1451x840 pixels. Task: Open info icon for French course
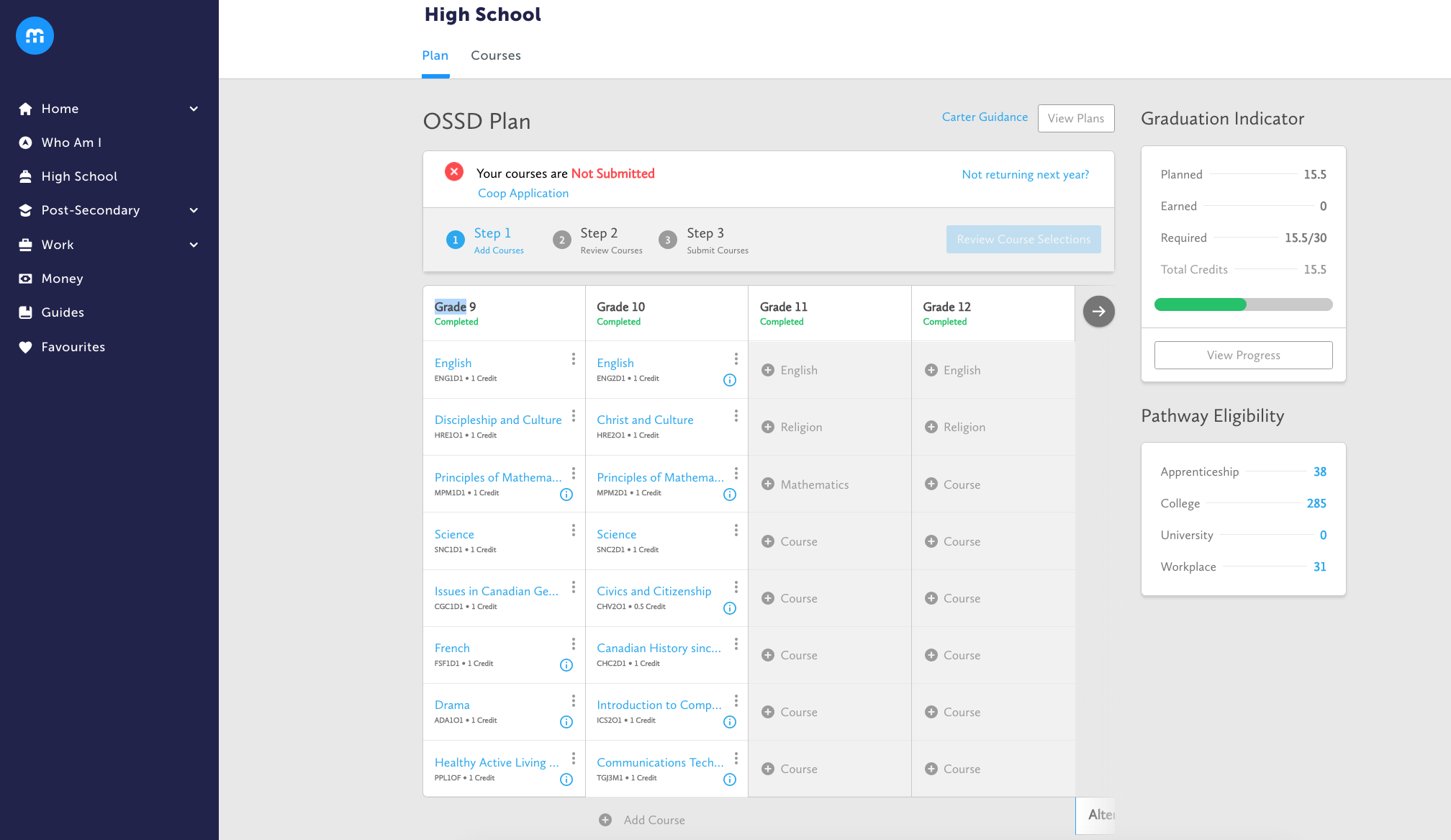(x=566, y=665)
